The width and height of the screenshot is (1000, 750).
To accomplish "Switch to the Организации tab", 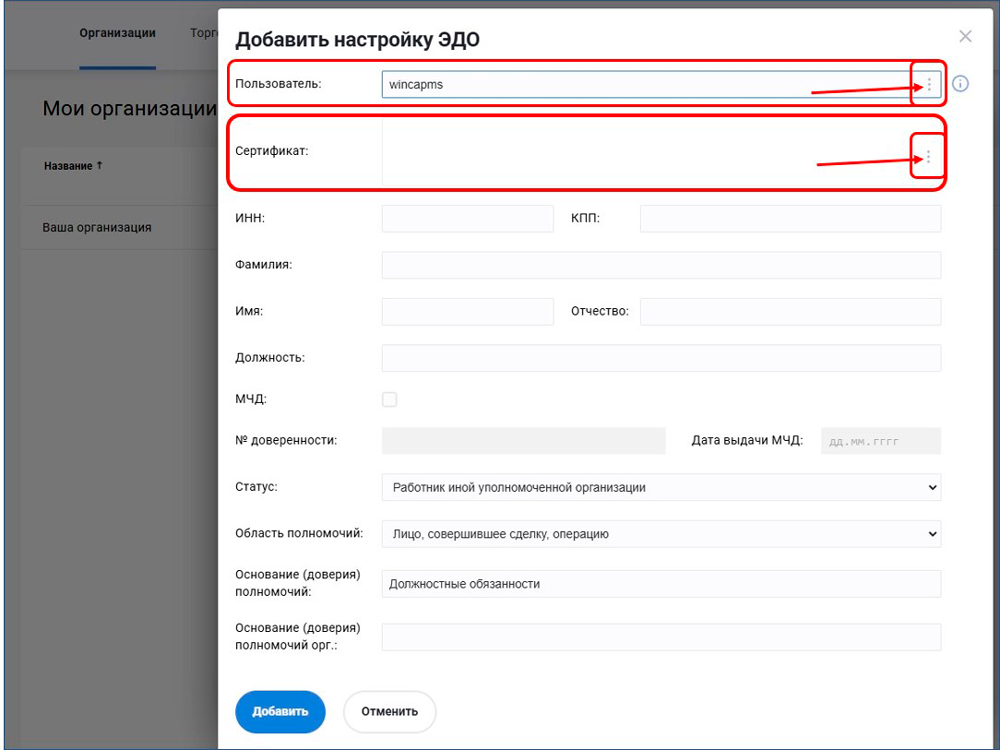I will [117, 33].
